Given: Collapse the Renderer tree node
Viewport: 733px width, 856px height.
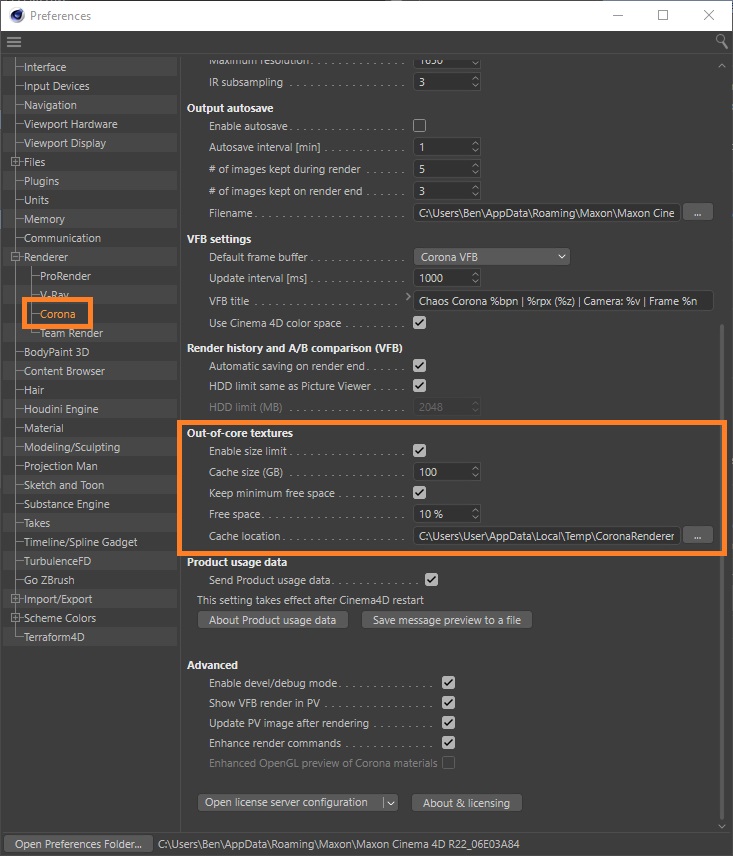Looking at the screenshot, I should pos(15,257).
